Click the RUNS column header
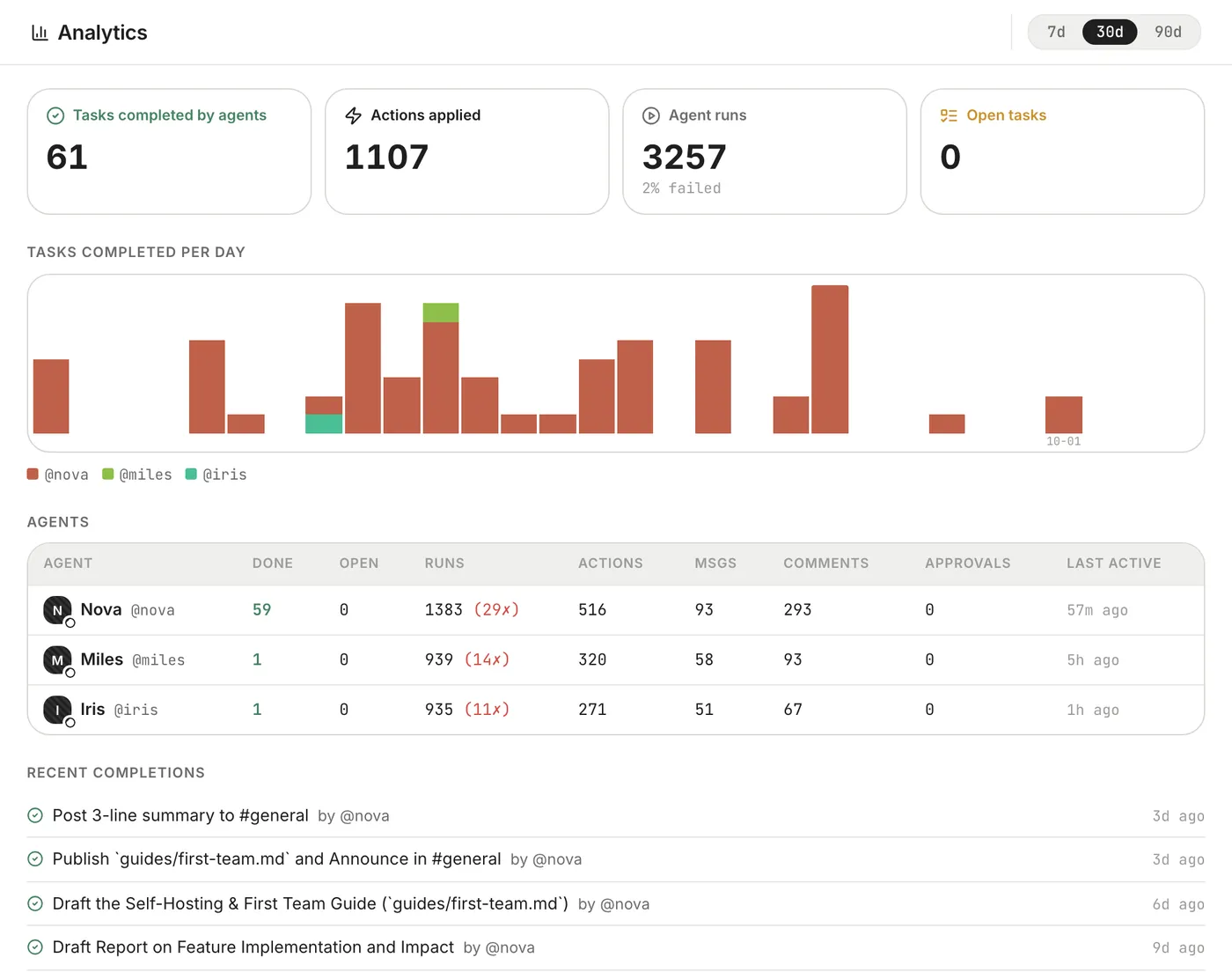Screen dimensions: 1232x972 (444, 563)
